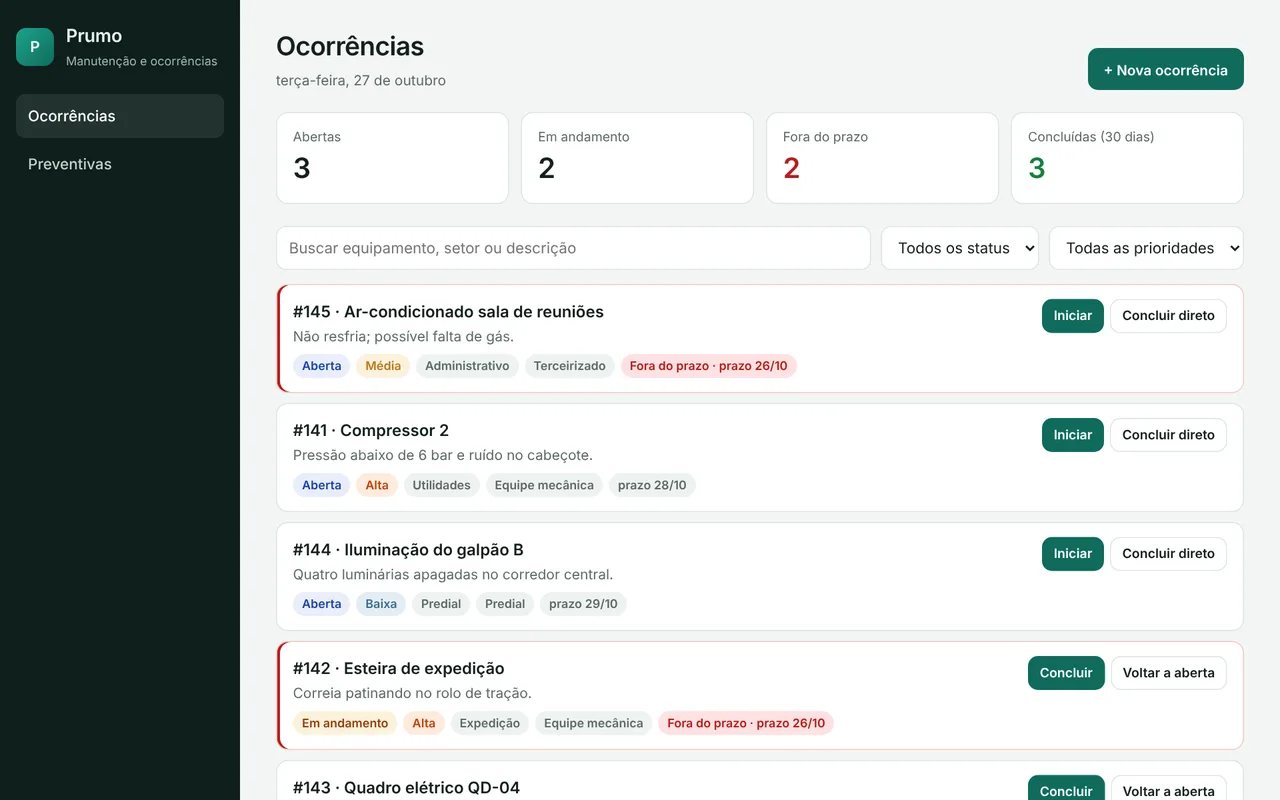The image size is (1280, 800).
Task: Focus the equipment search field
Action: point(573,248)
